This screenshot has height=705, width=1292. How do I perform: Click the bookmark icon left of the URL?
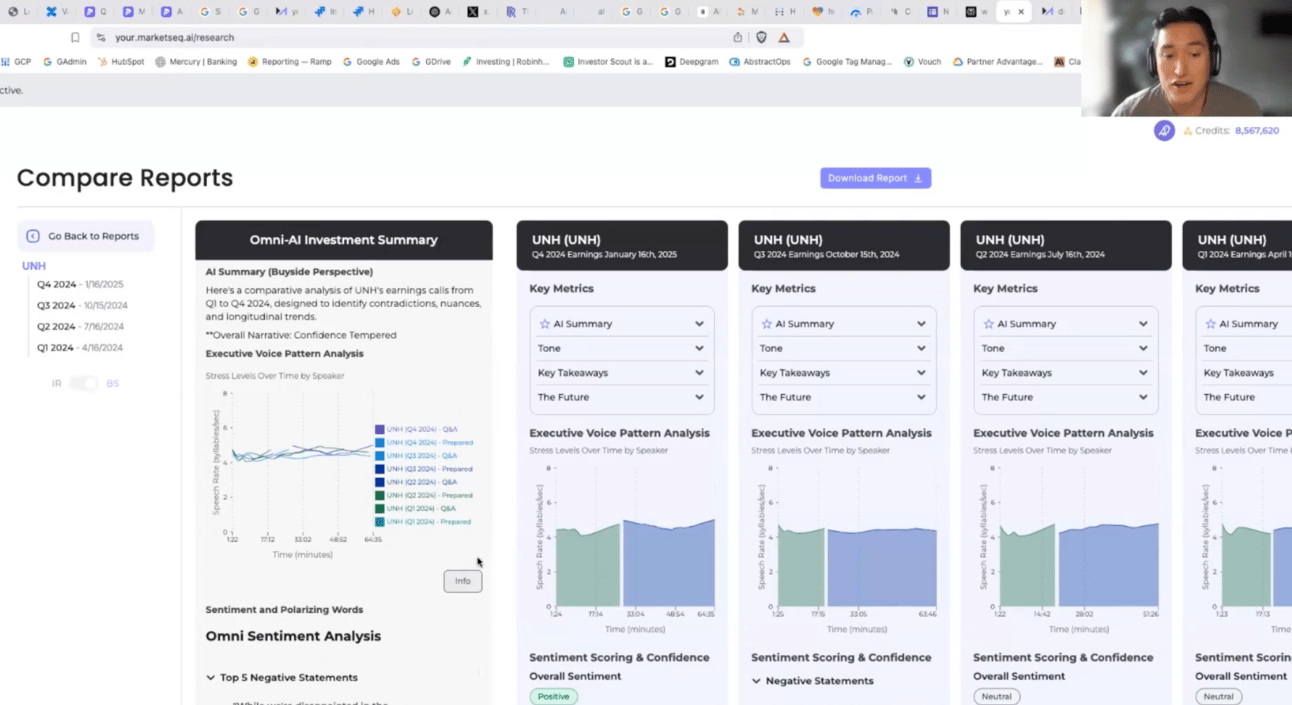click(75, 37)
